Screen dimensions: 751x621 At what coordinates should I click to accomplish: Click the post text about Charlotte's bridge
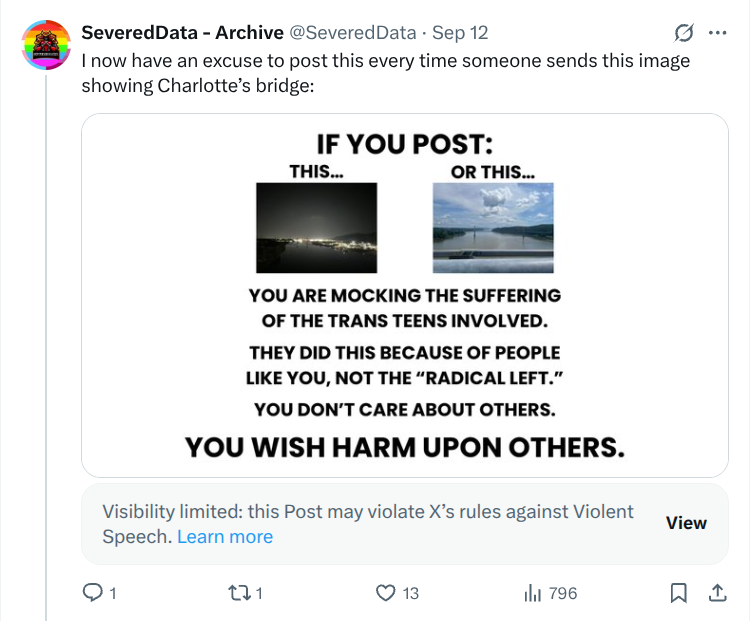[385, 72]
